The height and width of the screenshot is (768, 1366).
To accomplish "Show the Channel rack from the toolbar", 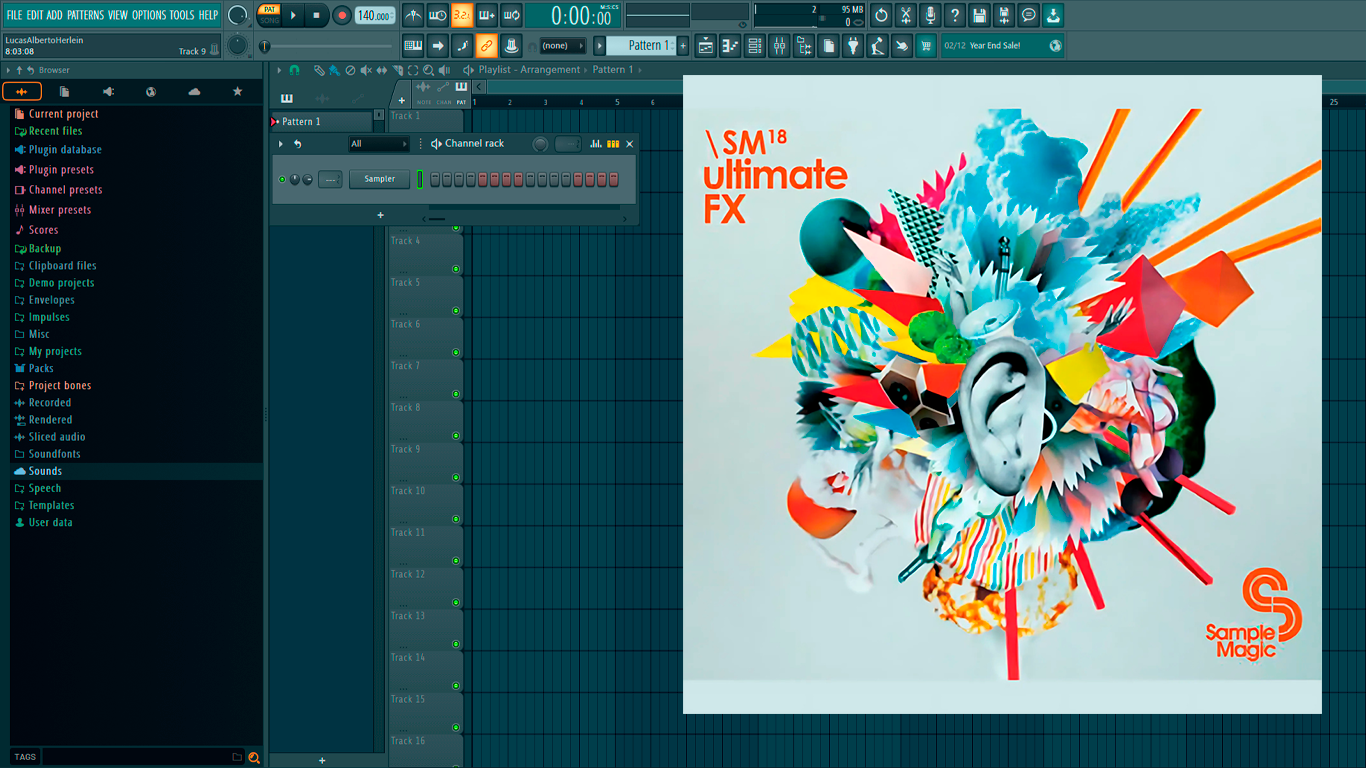I will click(755, 45).
